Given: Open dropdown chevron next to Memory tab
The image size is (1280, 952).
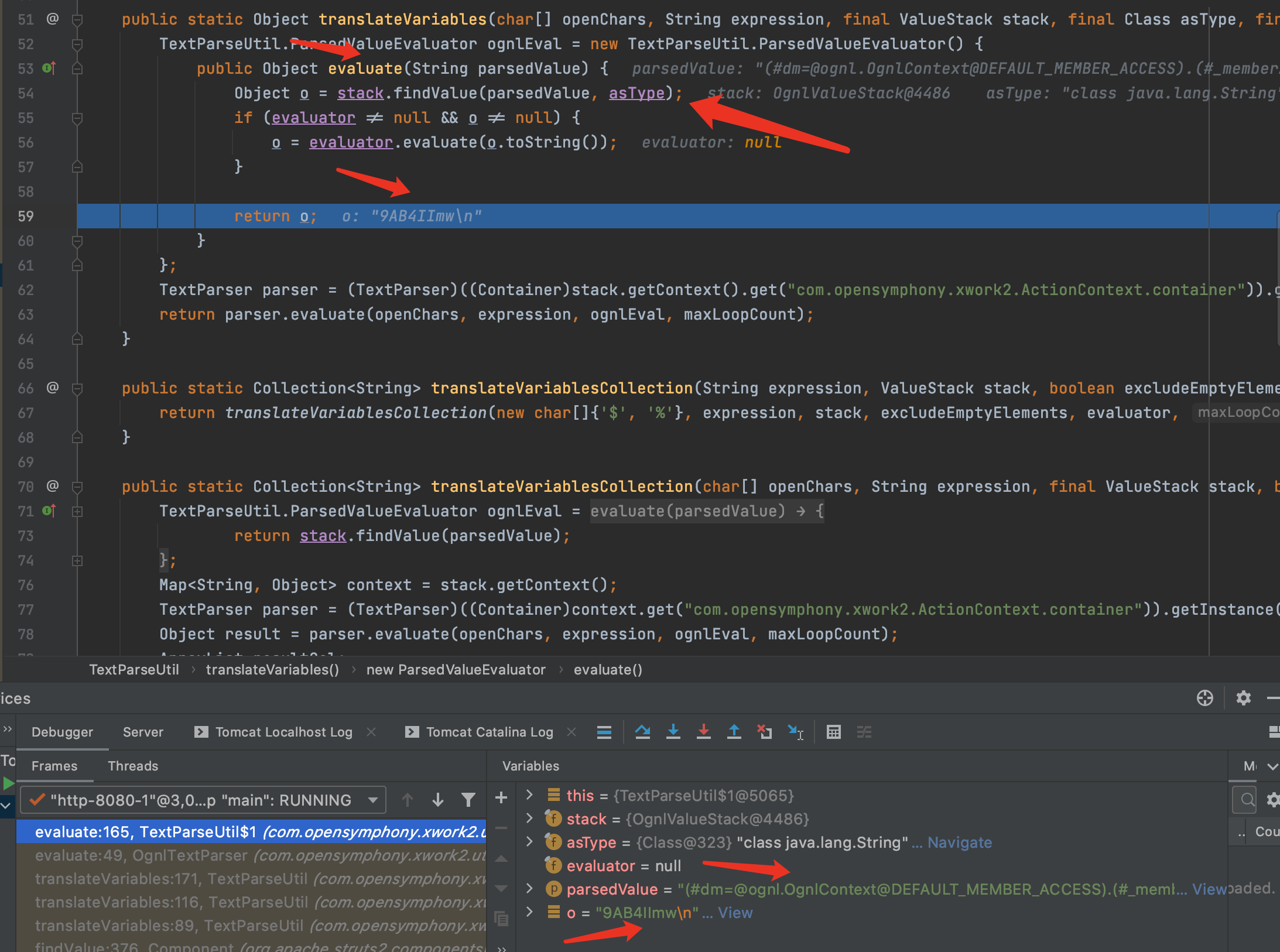Looking at the screenshot, I should click(1272, 766).
